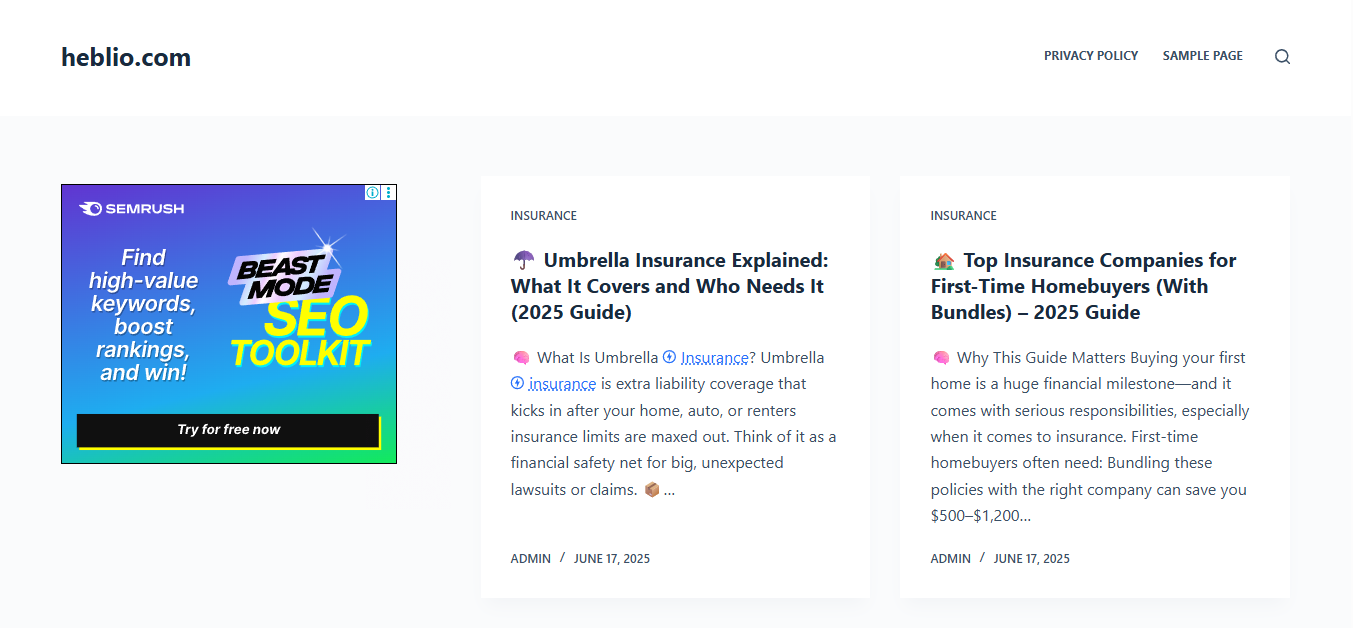Select Insurance category above homebuyers article

pos(963,216)
